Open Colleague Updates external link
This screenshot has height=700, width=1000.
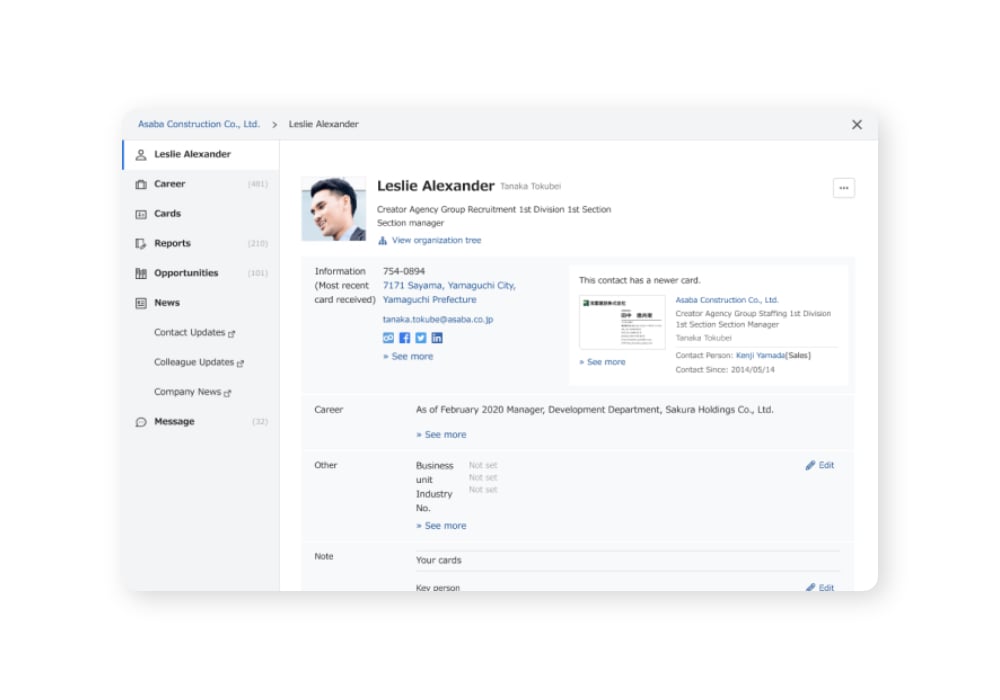click(198, 362)
